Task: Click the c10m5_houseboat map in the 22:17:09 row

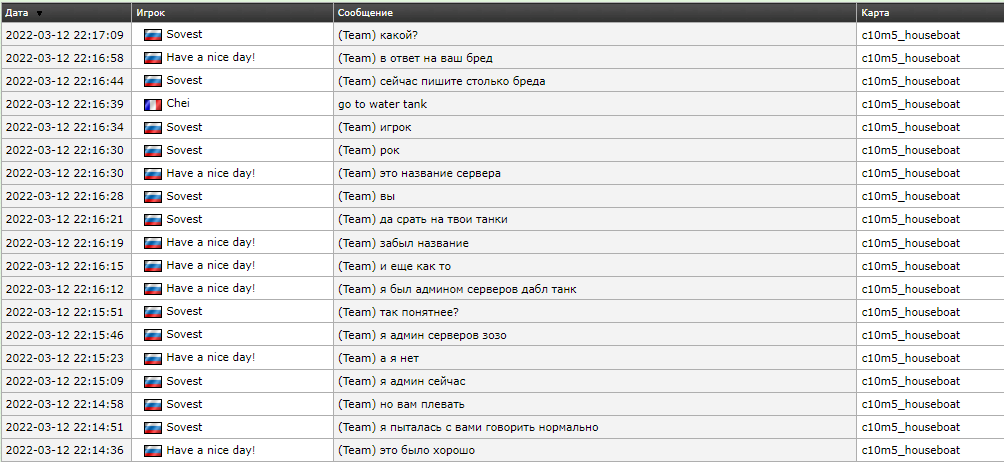Action: pyautogui.click(x=910, y=35)
